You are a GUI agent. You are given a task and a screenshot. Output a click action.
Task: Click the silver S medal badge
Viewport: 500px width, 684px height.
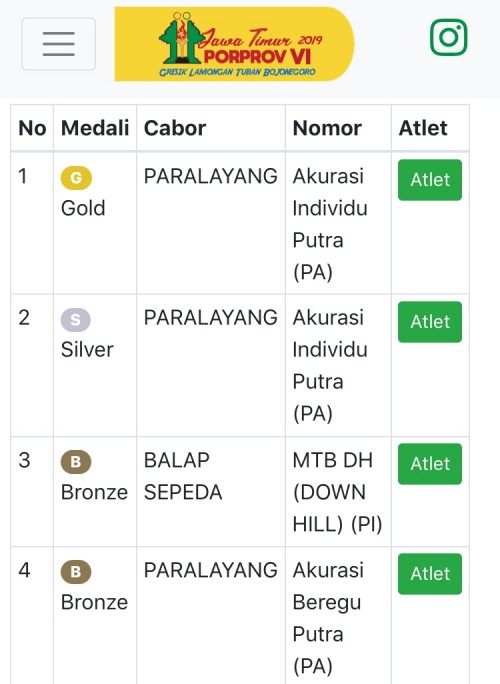click(75, 320)
